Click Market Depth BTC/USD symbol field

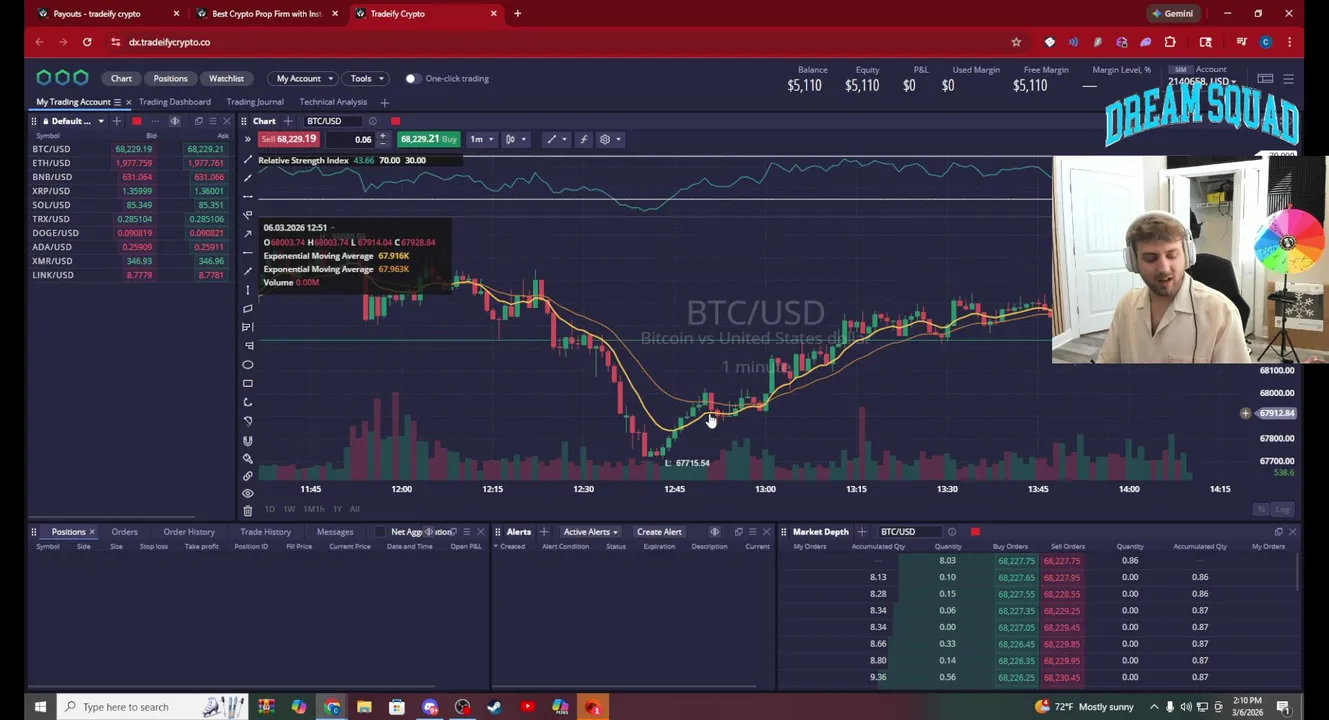[x=908, y=532]
